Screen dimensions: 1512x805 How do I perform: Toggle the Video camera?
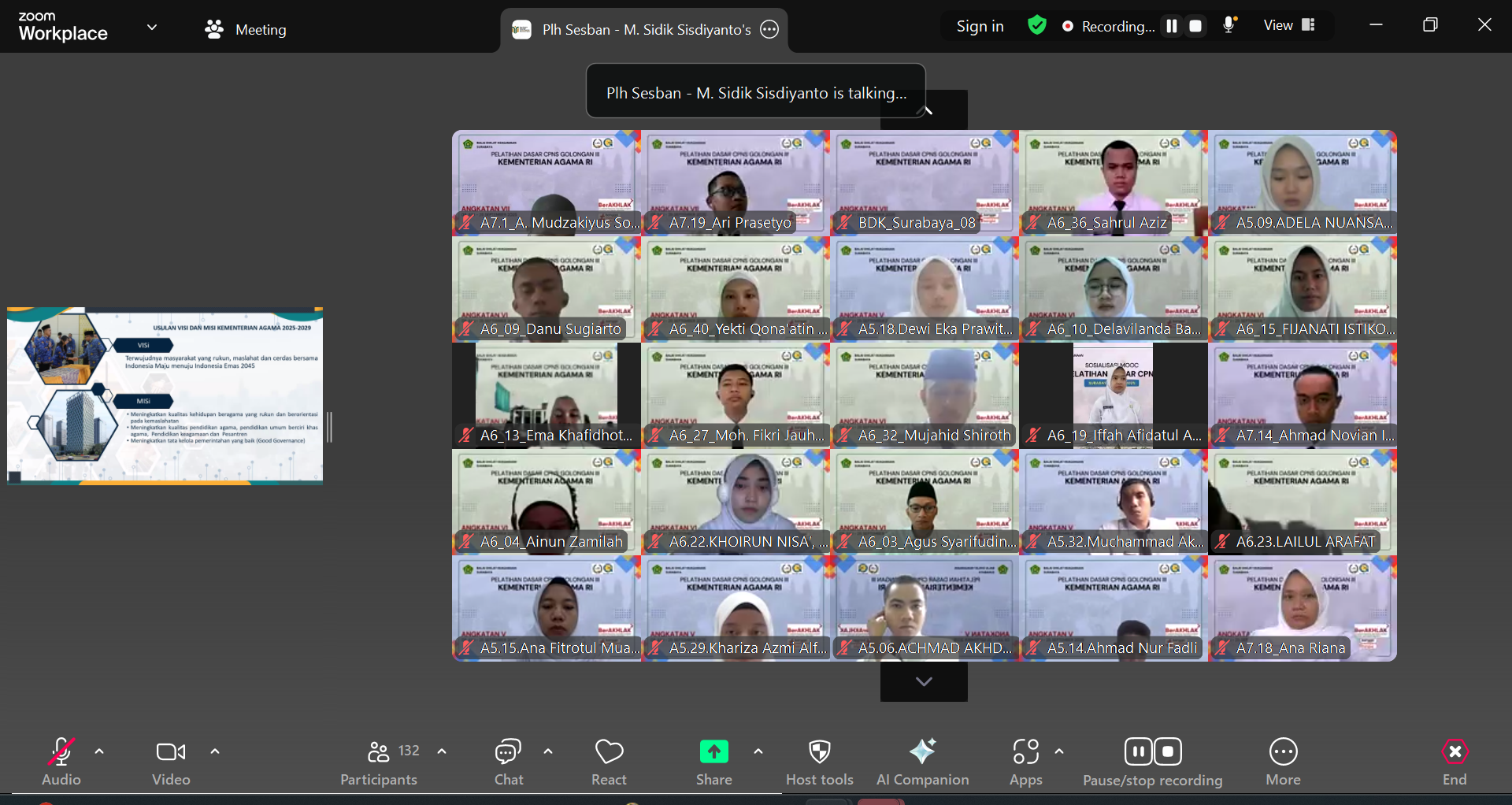tap(171, 761)
